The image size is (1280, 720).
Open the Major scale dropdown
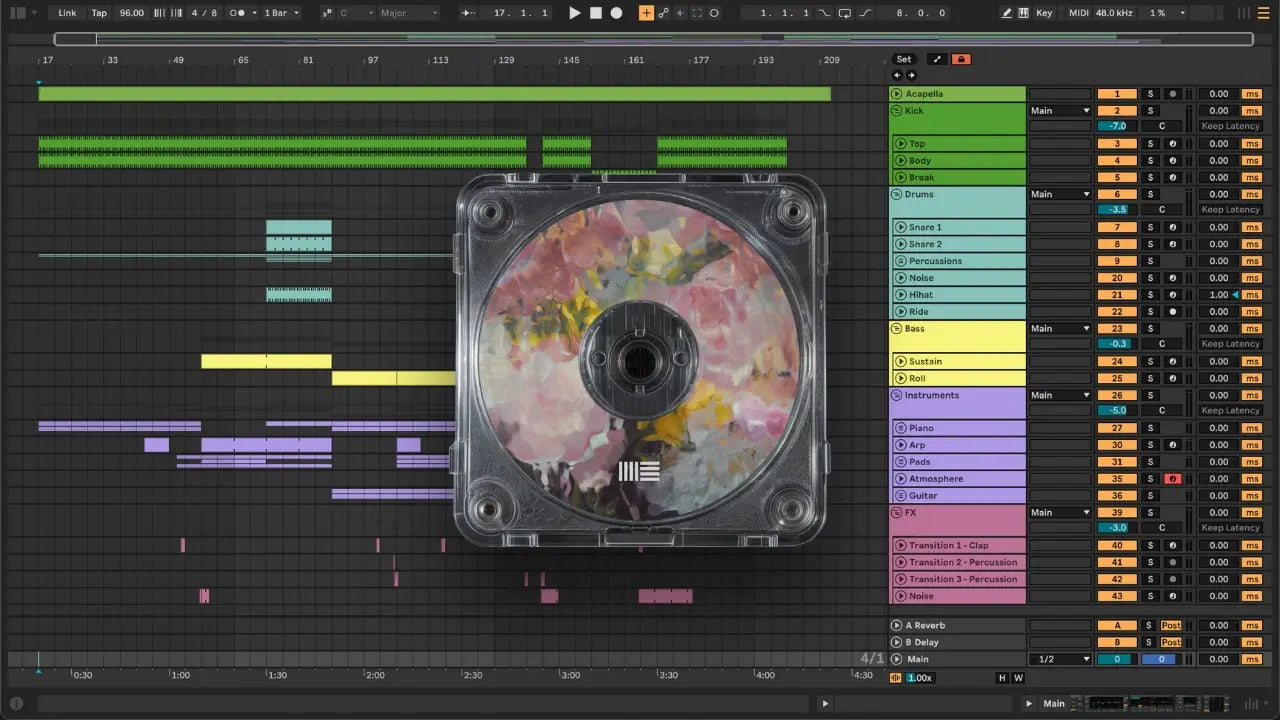click(x=407, y=13)
